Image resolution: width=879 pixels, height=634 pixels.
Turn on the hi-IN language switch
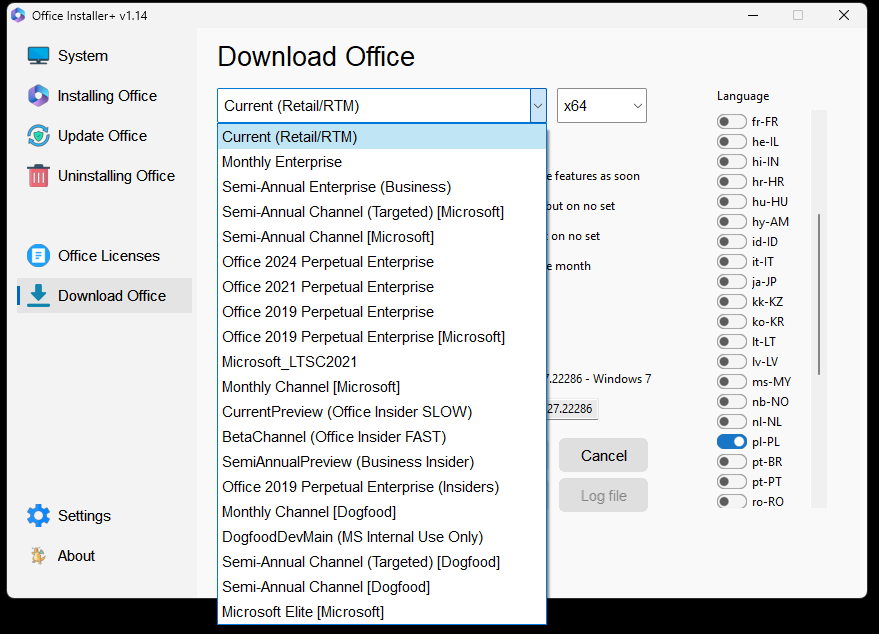coord(732,161)
